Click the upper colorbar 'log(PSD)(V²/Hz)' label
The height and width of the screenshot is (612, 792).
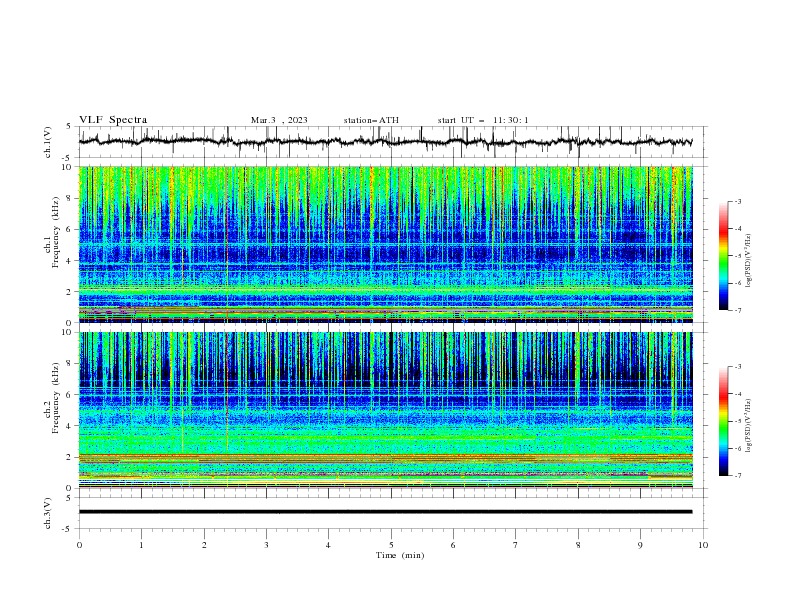(748, 261)
